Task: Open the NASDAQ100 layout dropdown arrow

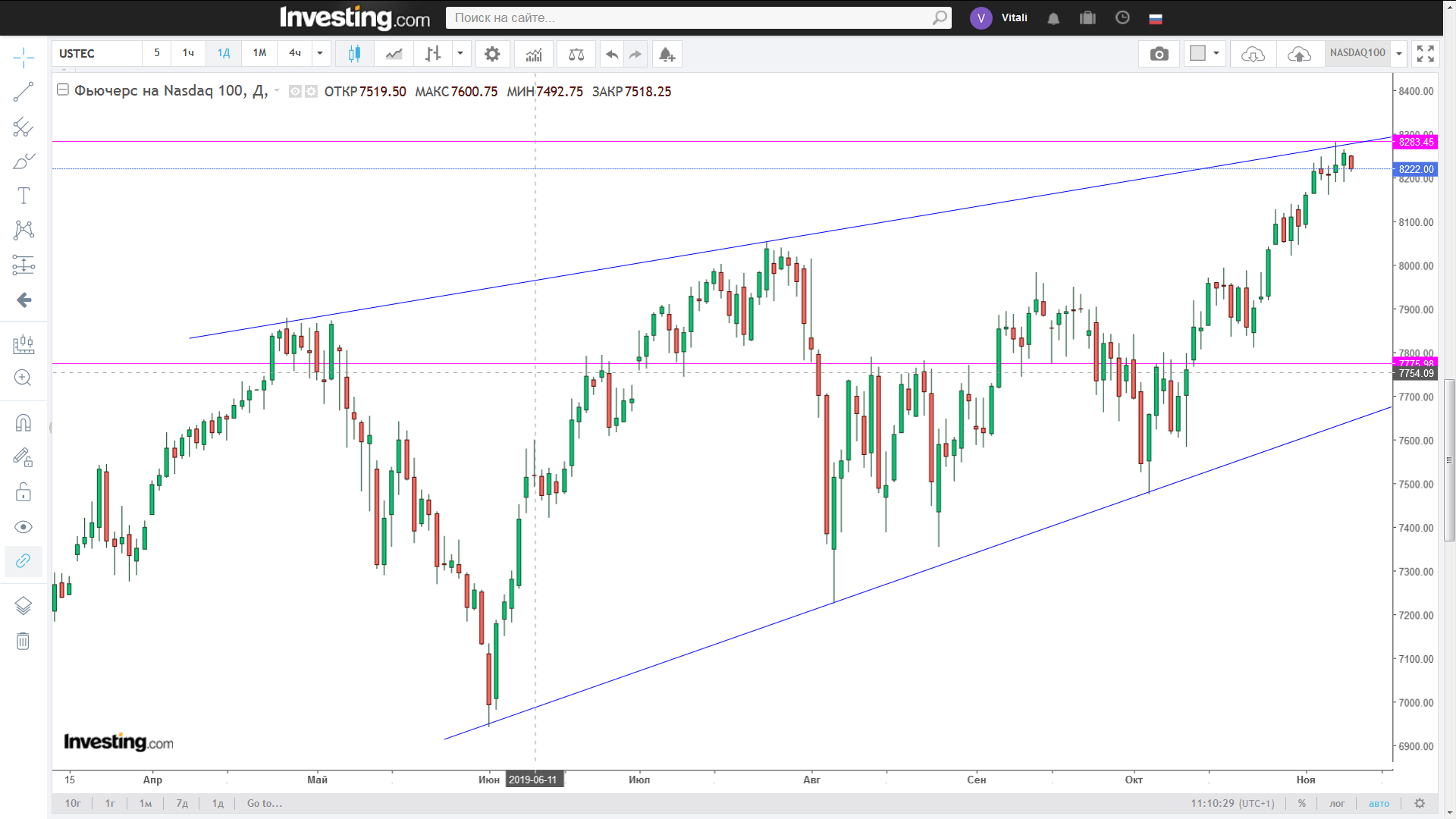Action: [x=1399, y=53]
